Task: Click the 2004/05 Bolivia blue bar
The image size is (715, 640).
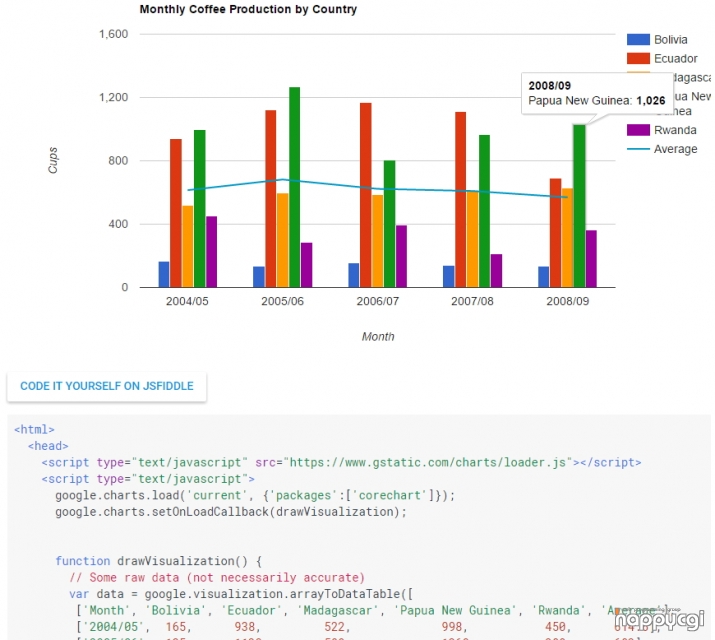Action: [164, 274]
